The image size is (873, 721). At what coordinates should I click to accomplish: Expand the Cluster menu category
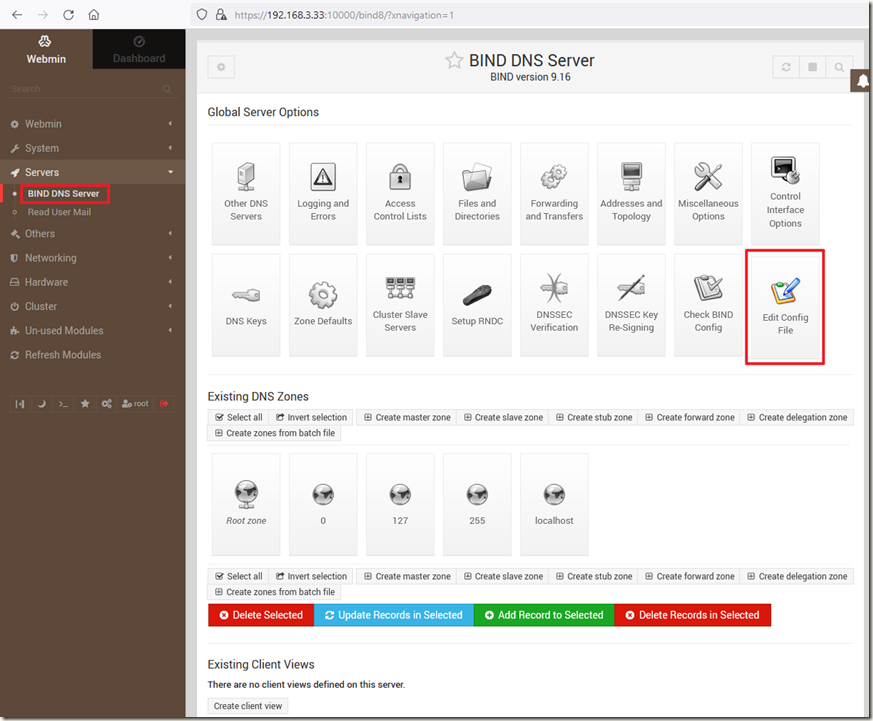pyautogui.click(x=92, y=306)
